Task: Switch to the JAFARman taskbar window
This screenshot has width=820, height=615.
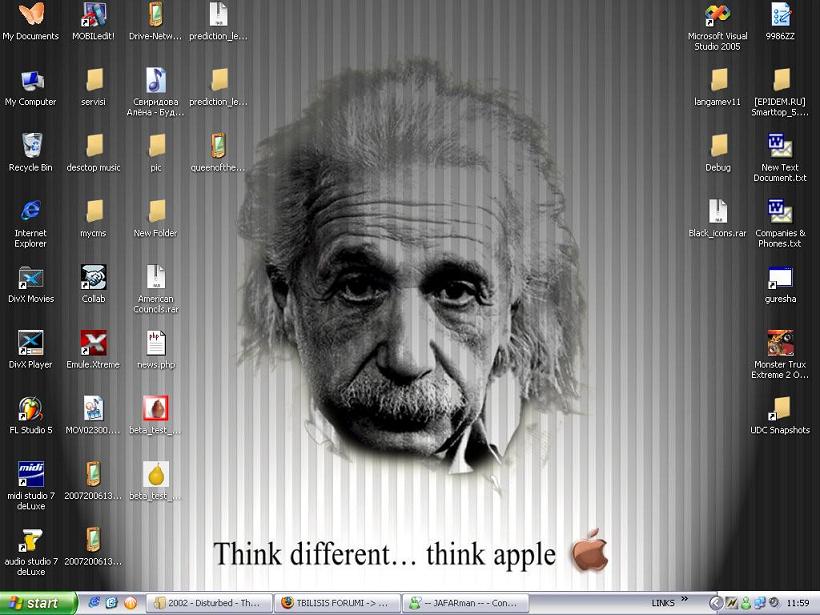Action: pos(463,603)
